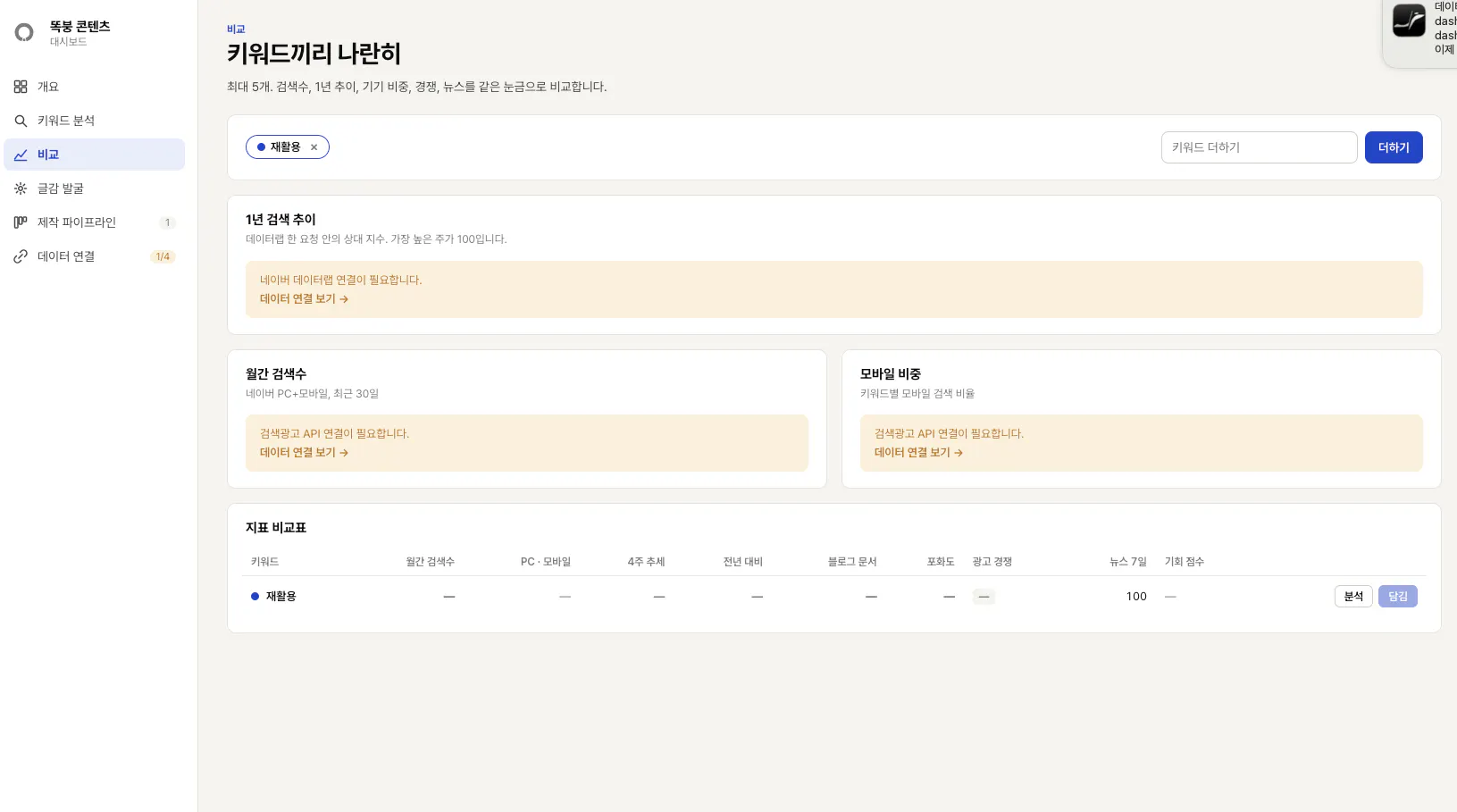Viewport: 1457px width, 812px height.
Task: Click 담김 button in 재활용 row
Action: [1398, 597]
